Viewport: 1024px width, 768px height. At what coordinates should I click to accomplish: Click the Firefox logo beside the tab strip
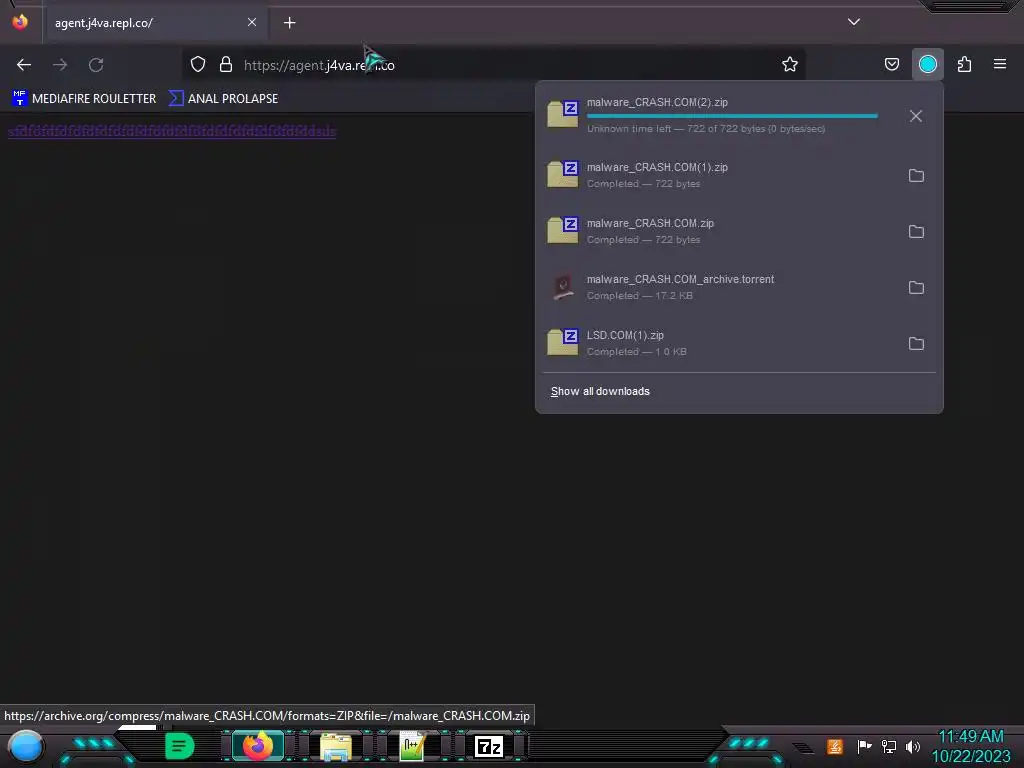20,22
